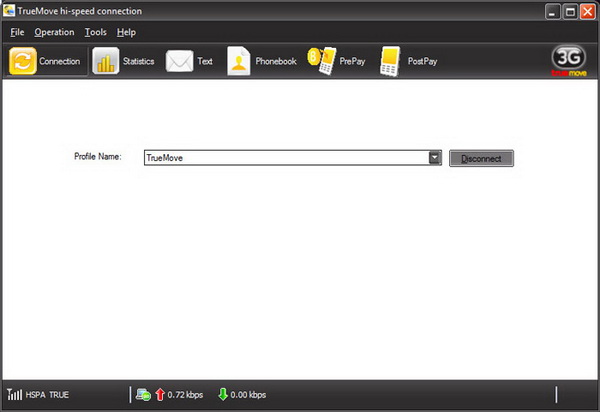Image resolution: width=600 pixels, height=412 pixels.
Task: Open the Operation menu
Action: tap(54, 32)
